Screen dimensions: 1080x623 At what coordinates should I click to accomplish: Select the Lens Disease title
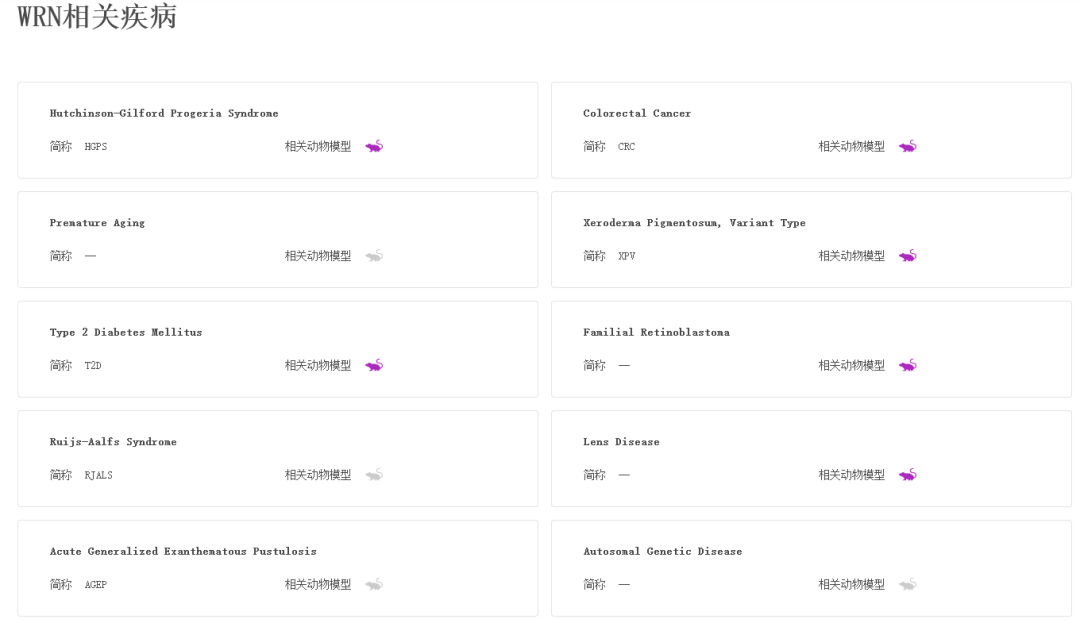pyautogui.click(x=621, y=442)
